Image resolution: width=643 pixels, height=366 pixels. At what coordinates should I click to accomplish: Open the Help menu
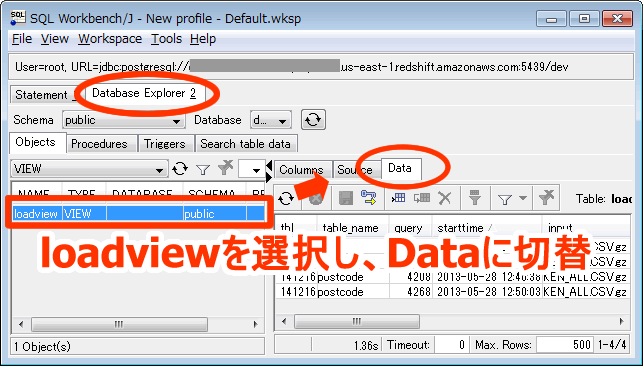[203, 39]
